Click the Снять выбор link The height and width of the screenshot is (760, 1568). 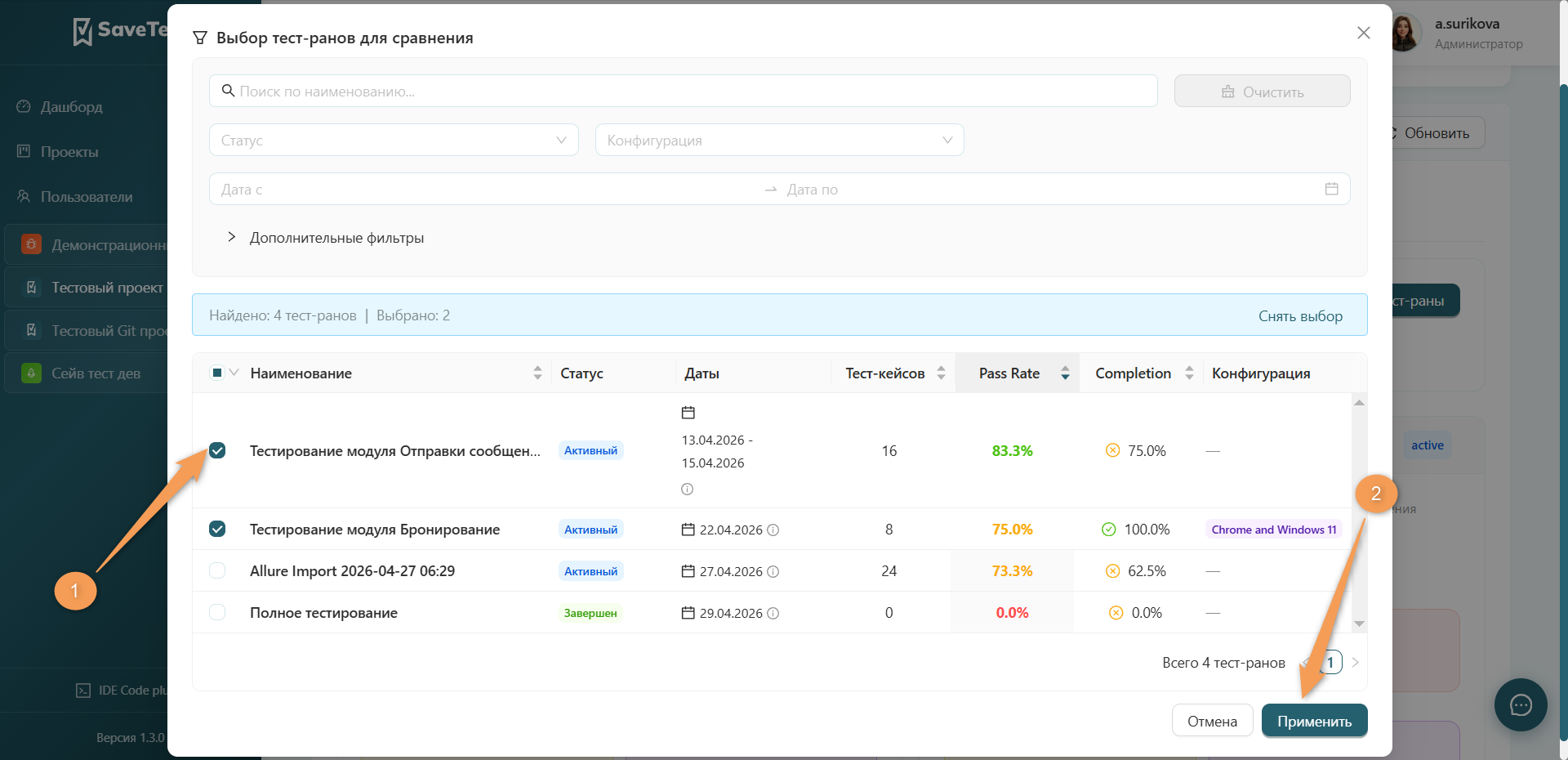click(x=1300, y=316)
